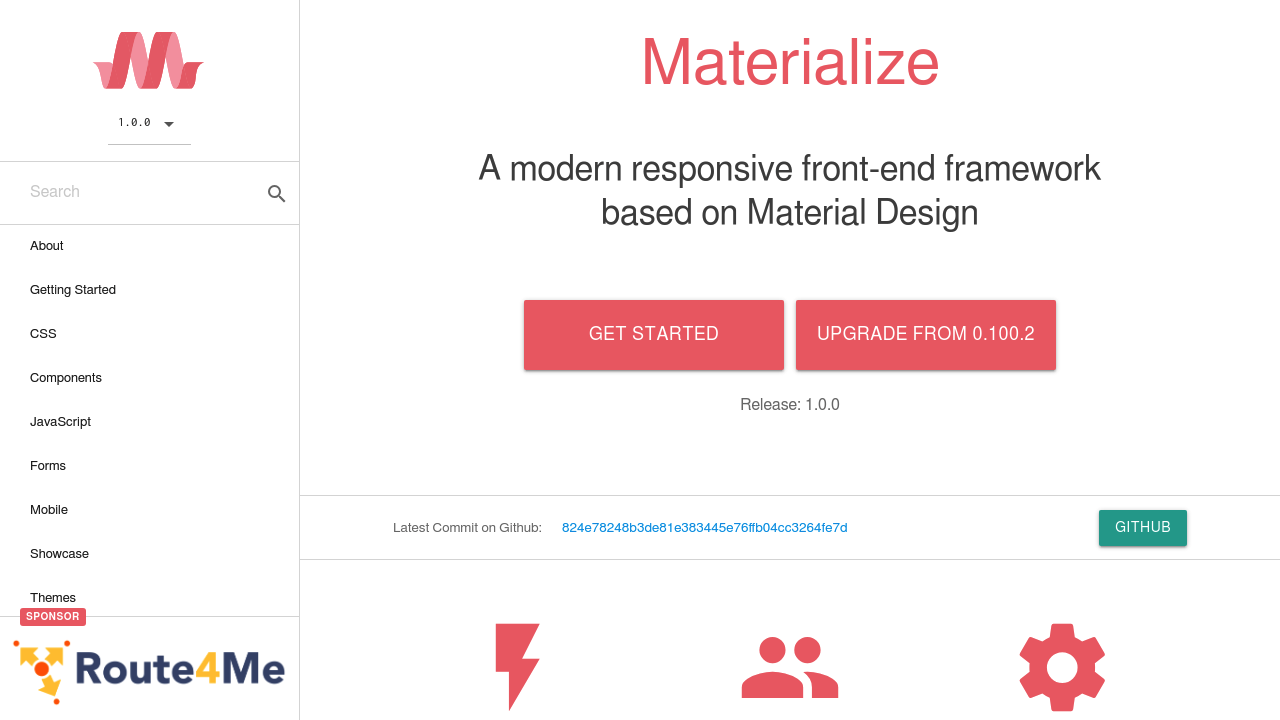Click UPGRADE FROM 0.100.2 button

click(925, 334)
